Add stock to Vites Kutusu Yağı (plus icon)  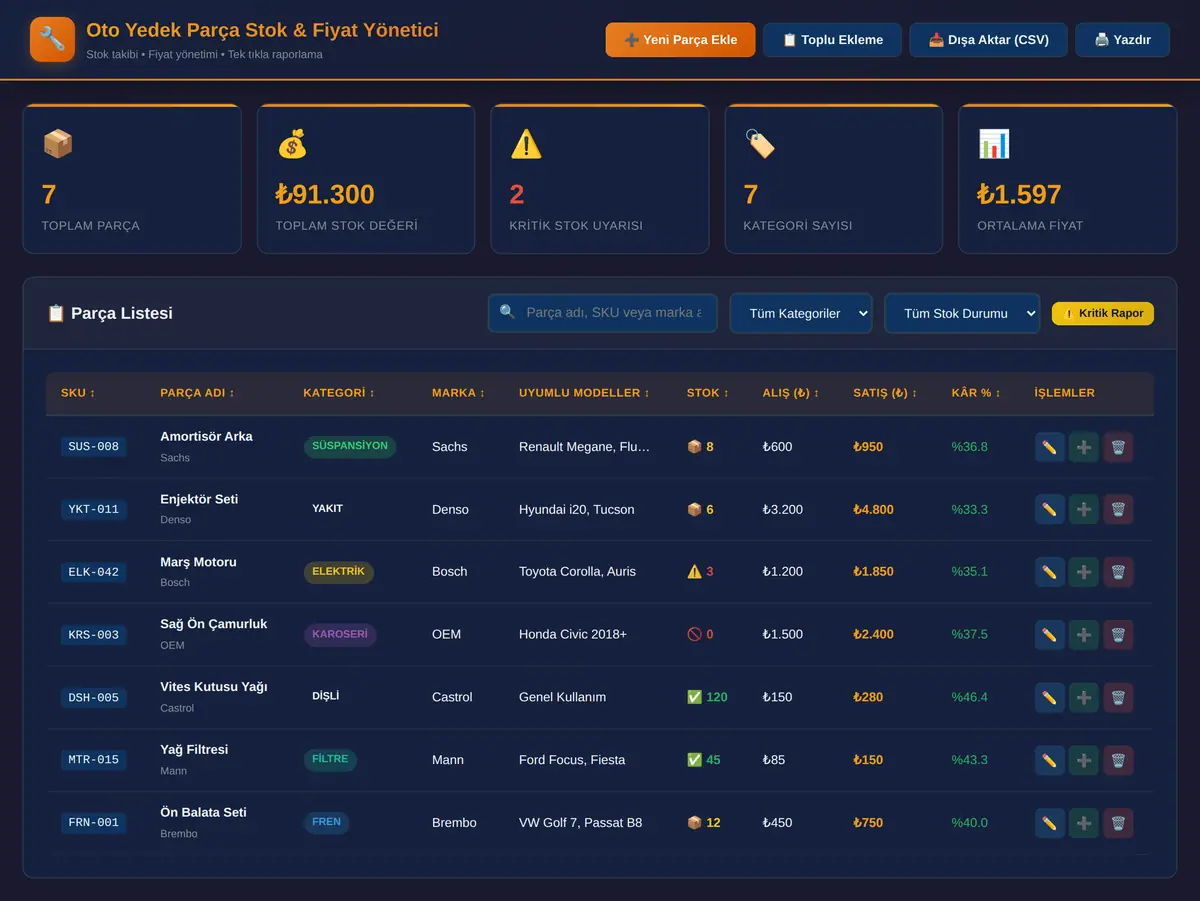coord(1084,697)
